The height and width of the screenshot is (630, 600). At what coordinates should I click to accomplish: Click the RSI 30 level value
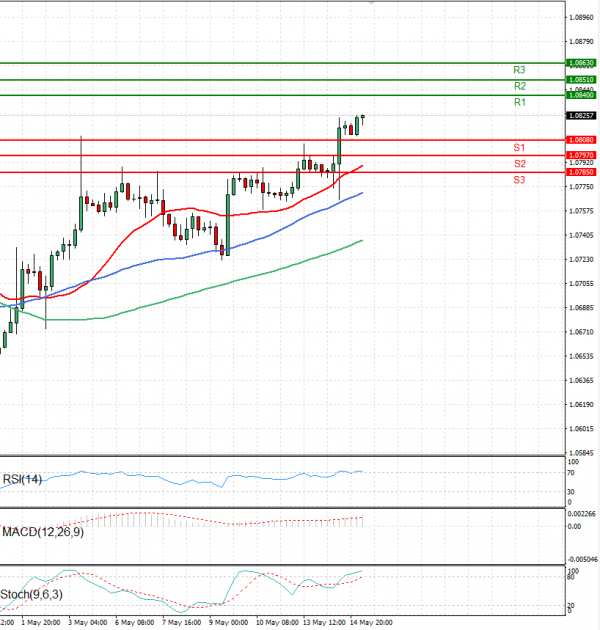click(x=571, y=492)
